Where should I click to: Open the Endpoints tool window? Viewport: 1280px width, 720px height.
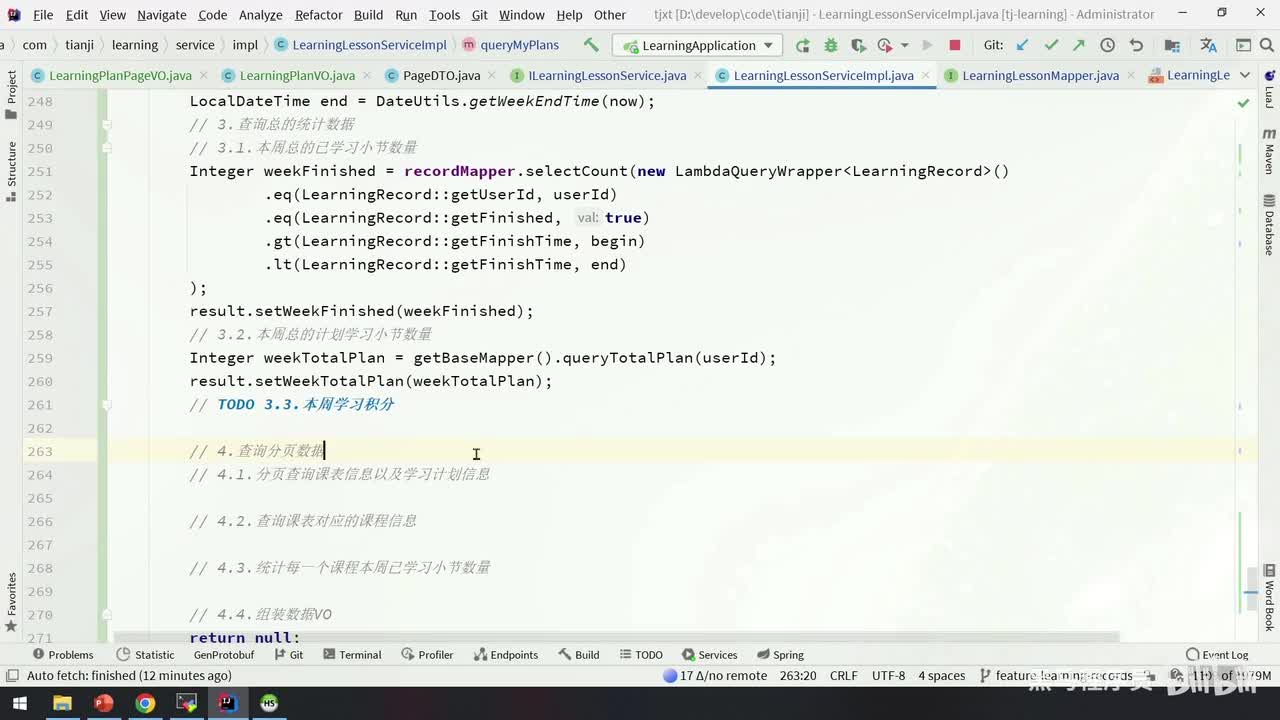[505, 655]
